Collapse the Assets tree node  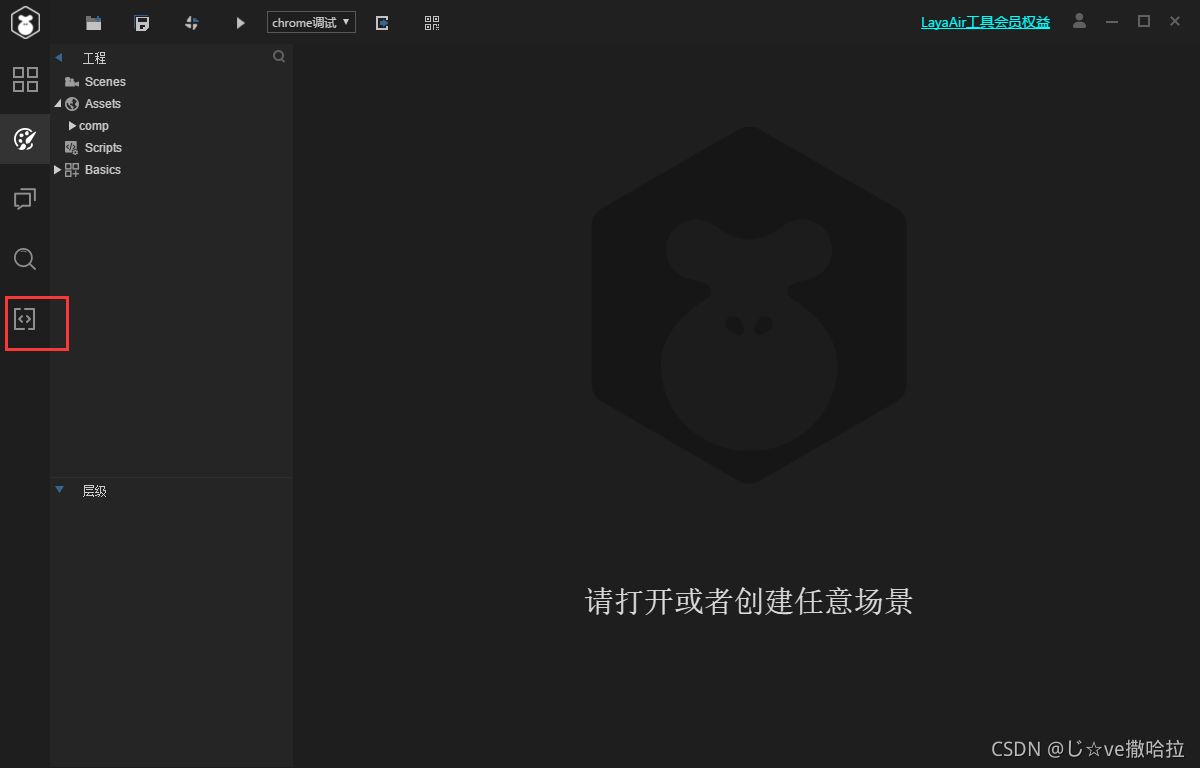[58, 104]
